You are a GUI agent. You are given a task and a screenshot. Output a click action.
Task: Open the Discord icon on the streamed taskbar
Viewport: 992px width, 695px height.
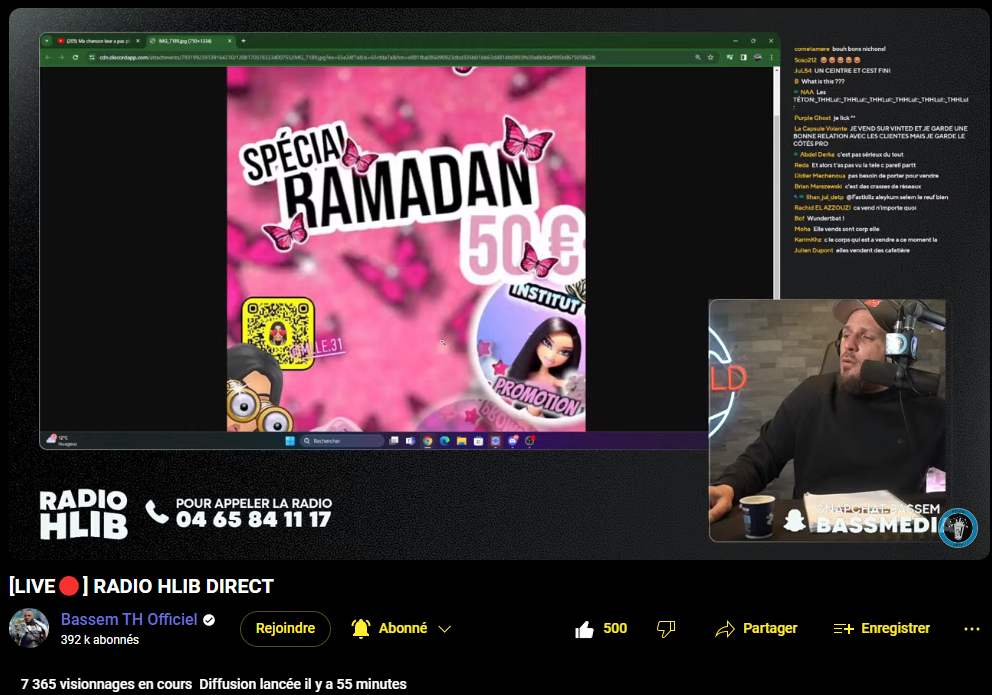click(x=512, y=441)
